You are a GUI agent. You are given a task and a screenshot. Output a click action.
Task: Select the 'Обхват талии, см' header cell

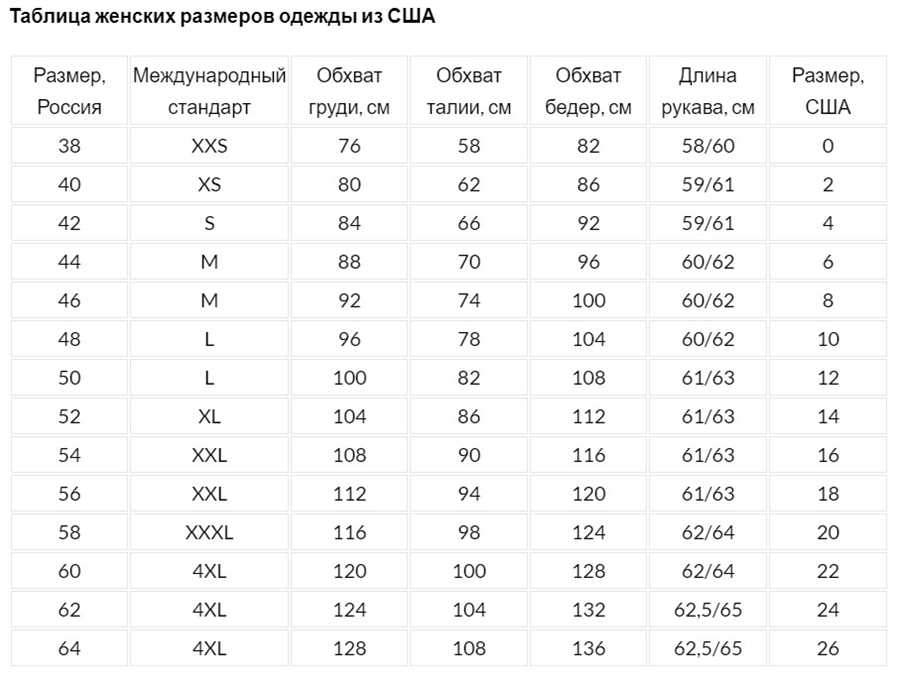tap(469, 91)
